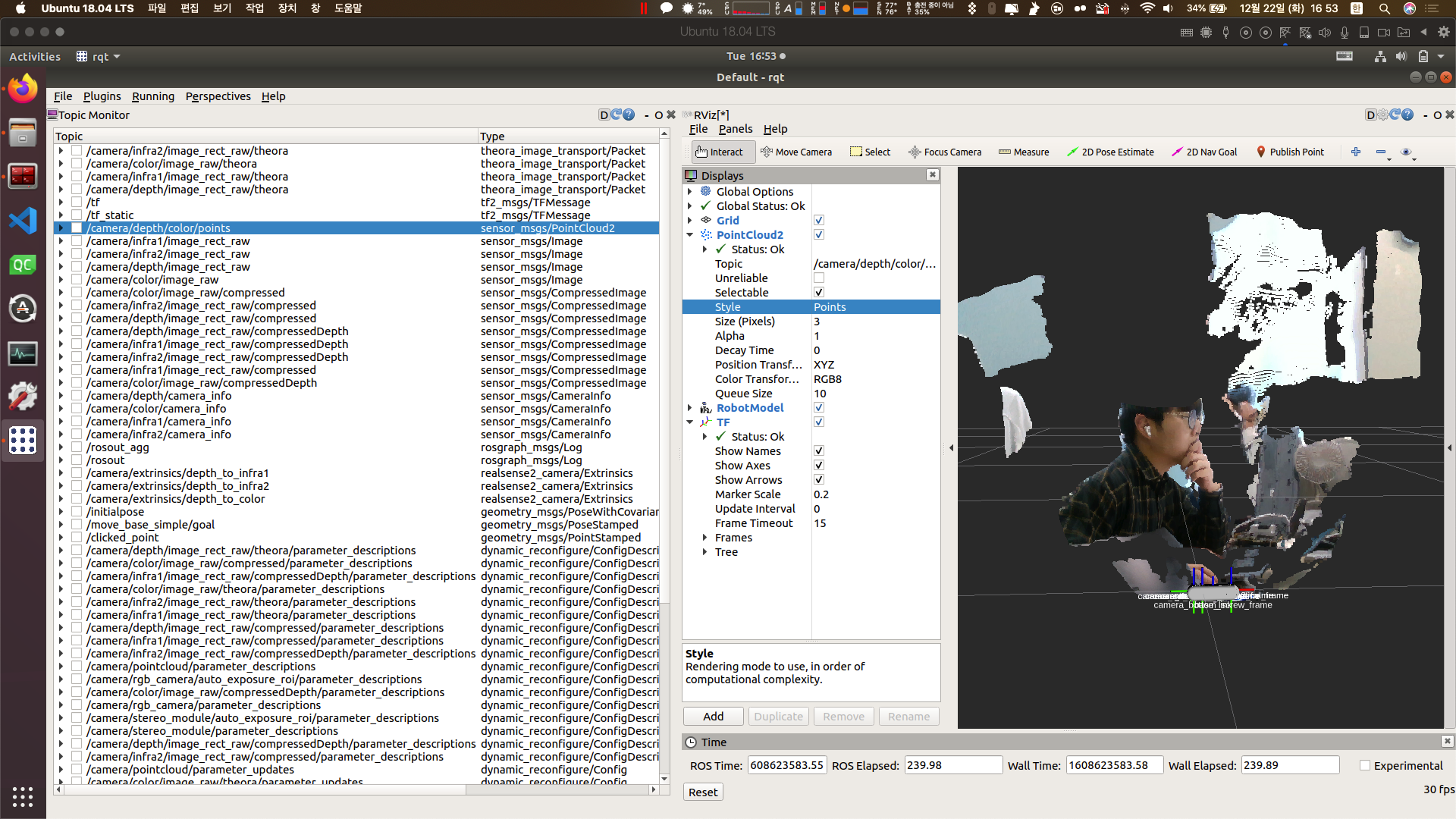Activate the Select tool in RViz
This screenshot has height=819, width=1456.
871,152
